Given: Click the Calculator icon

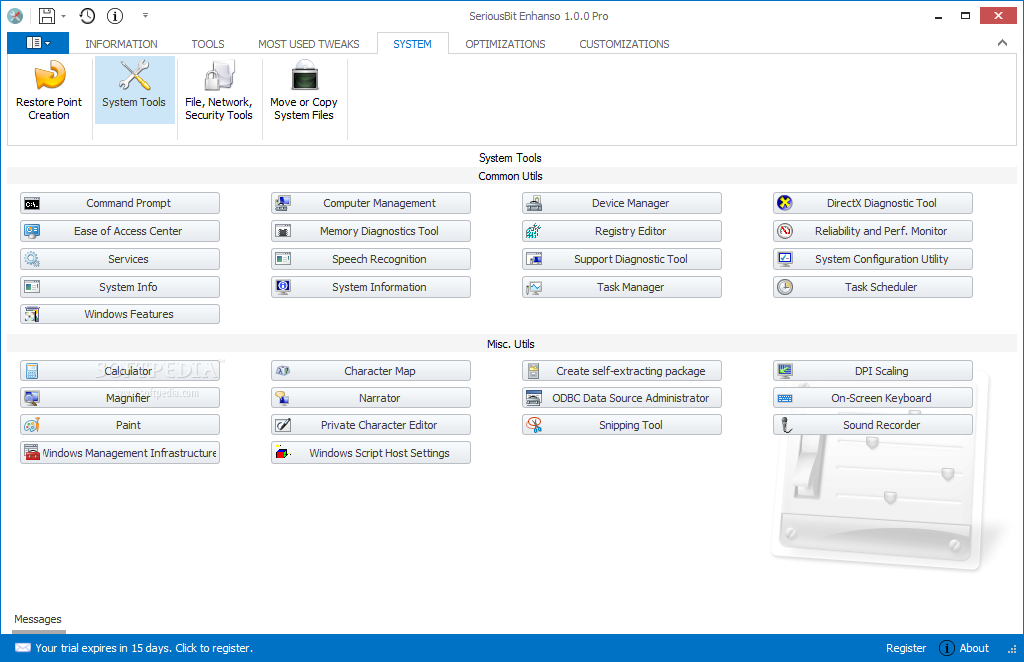Looking at the screenshot, I should [x=32, y=371].
